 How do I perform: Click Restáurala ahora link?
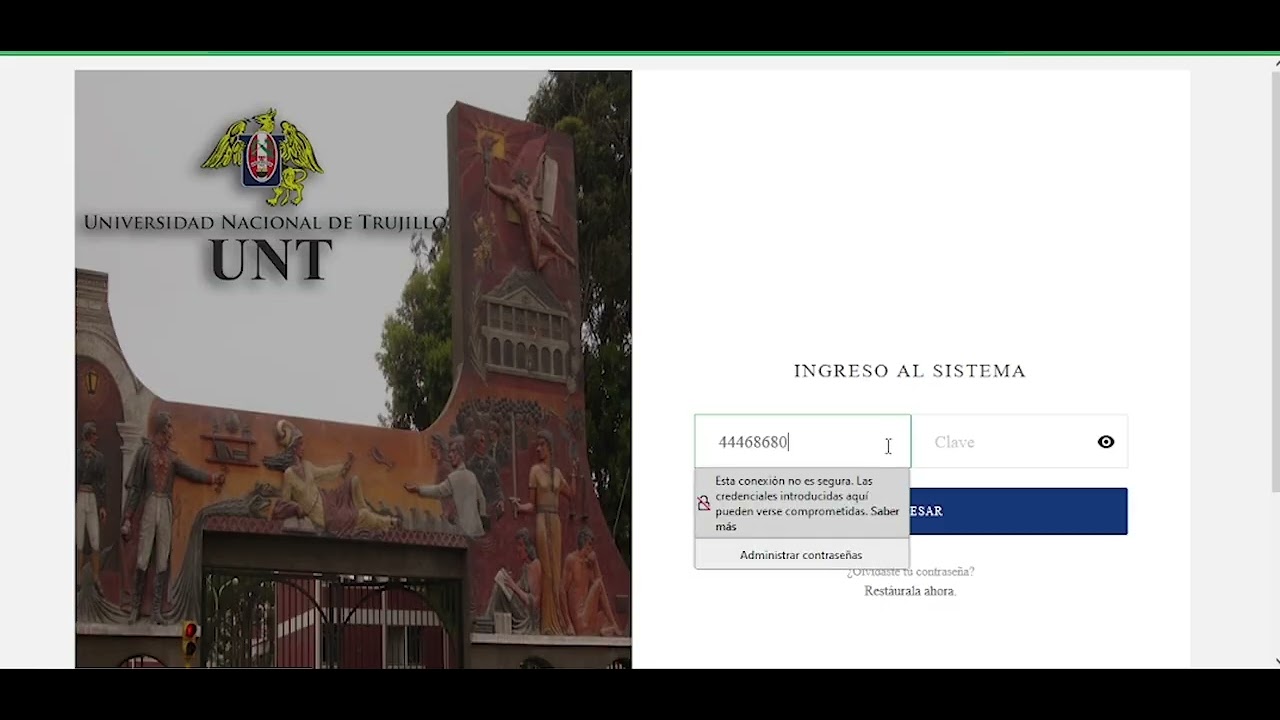(x=910, y=591)
